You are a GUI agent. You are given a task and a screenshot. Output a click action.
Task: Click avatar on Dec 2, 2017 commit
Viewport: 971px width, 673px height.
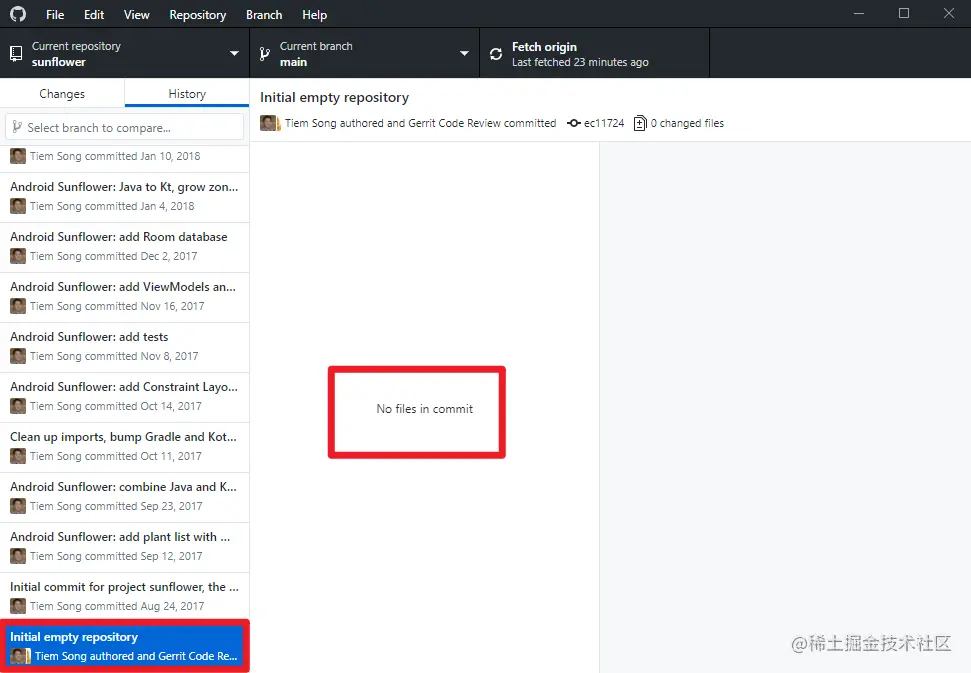tap(18, 256)
